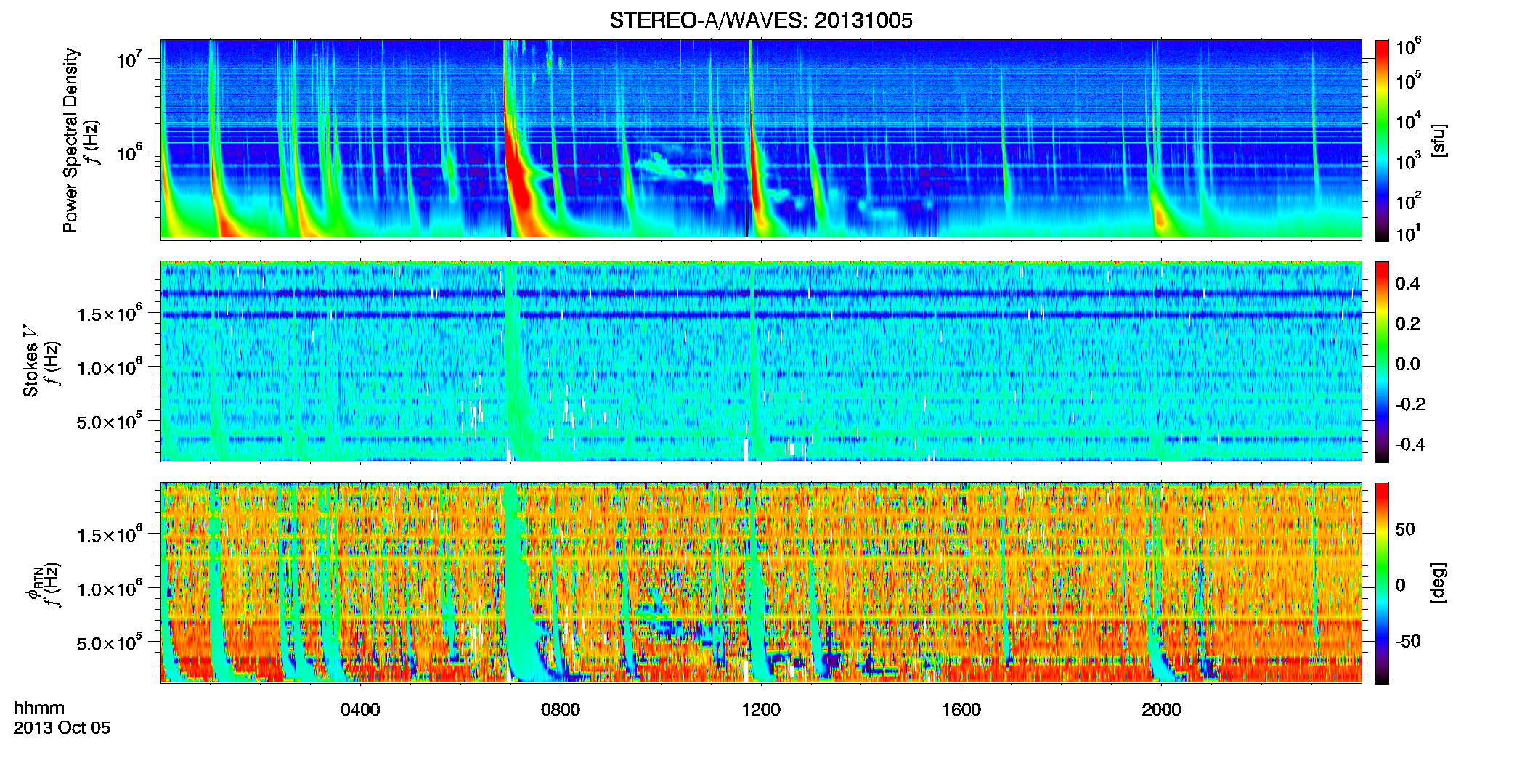Click the -50 label on the degrees colorbar
This screenshot has width=1522, height=784.
click(x=1409, y=642)
